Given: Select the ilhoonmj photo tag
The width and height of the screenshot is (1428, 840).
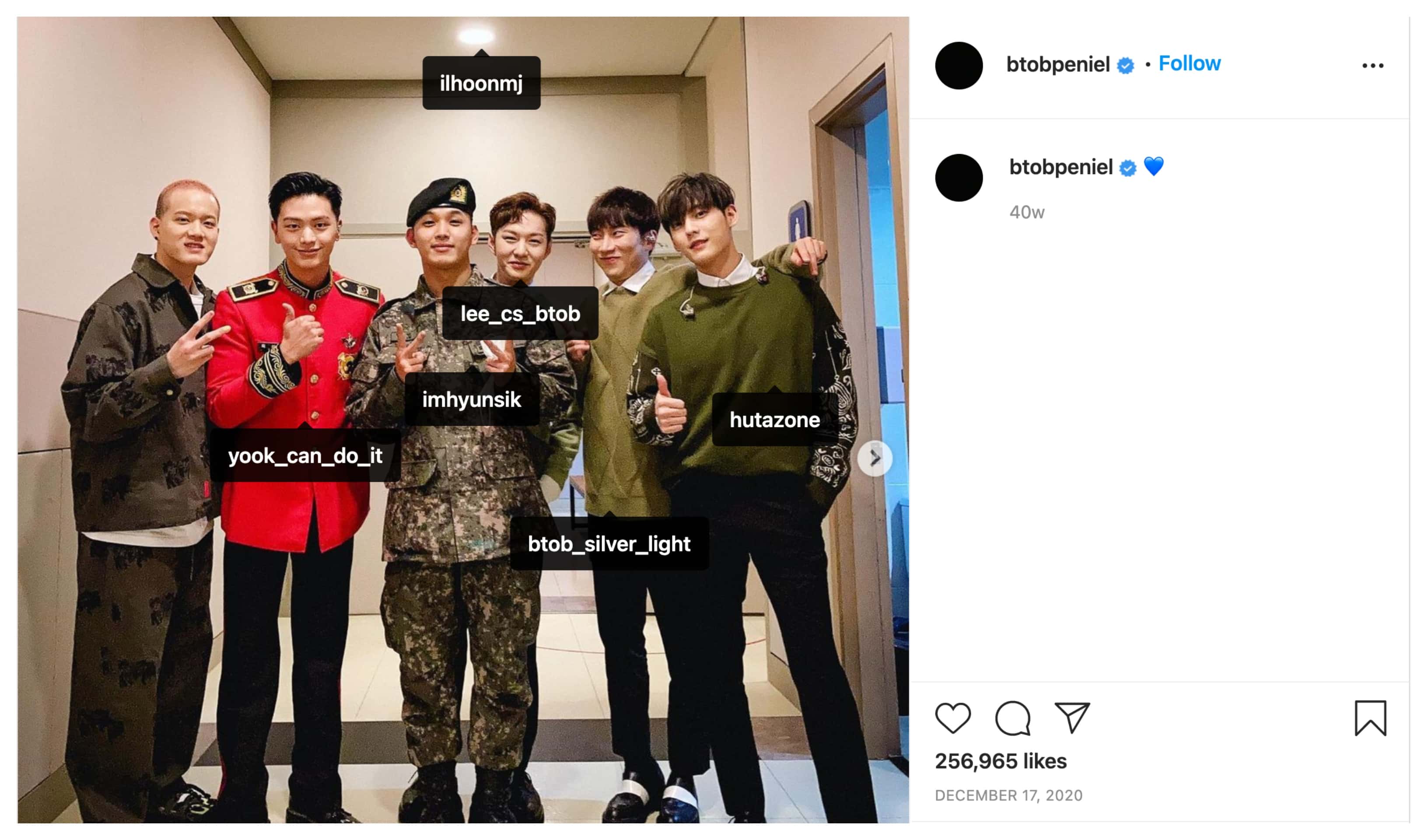Looking at the screenshot, I should (481, 83).
